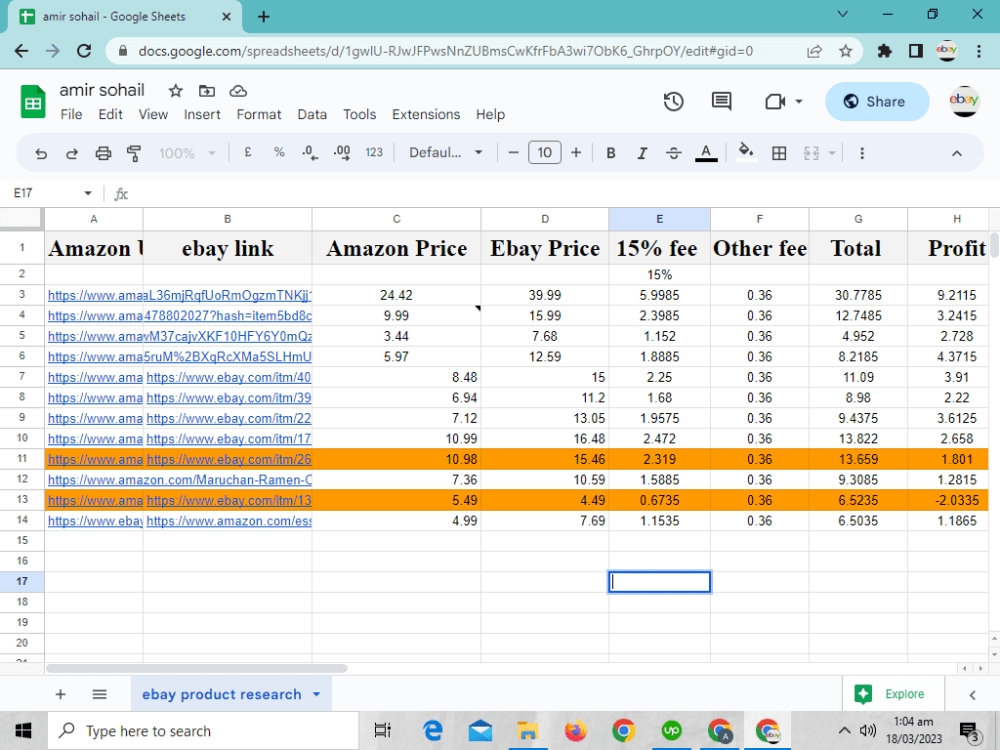Click the Redo icon in toolbar
The height and width of the screenshot is (750, 1000).
coord(72,153)
